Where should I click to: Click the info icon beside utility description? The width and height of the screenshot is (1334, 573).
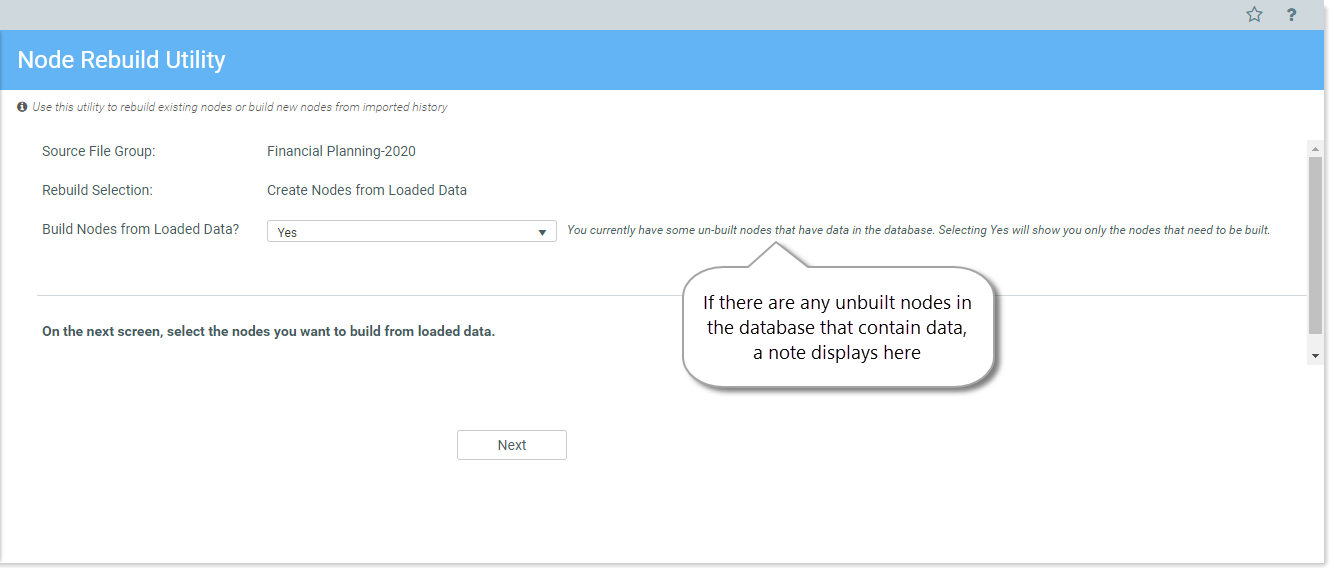(22, 107)
